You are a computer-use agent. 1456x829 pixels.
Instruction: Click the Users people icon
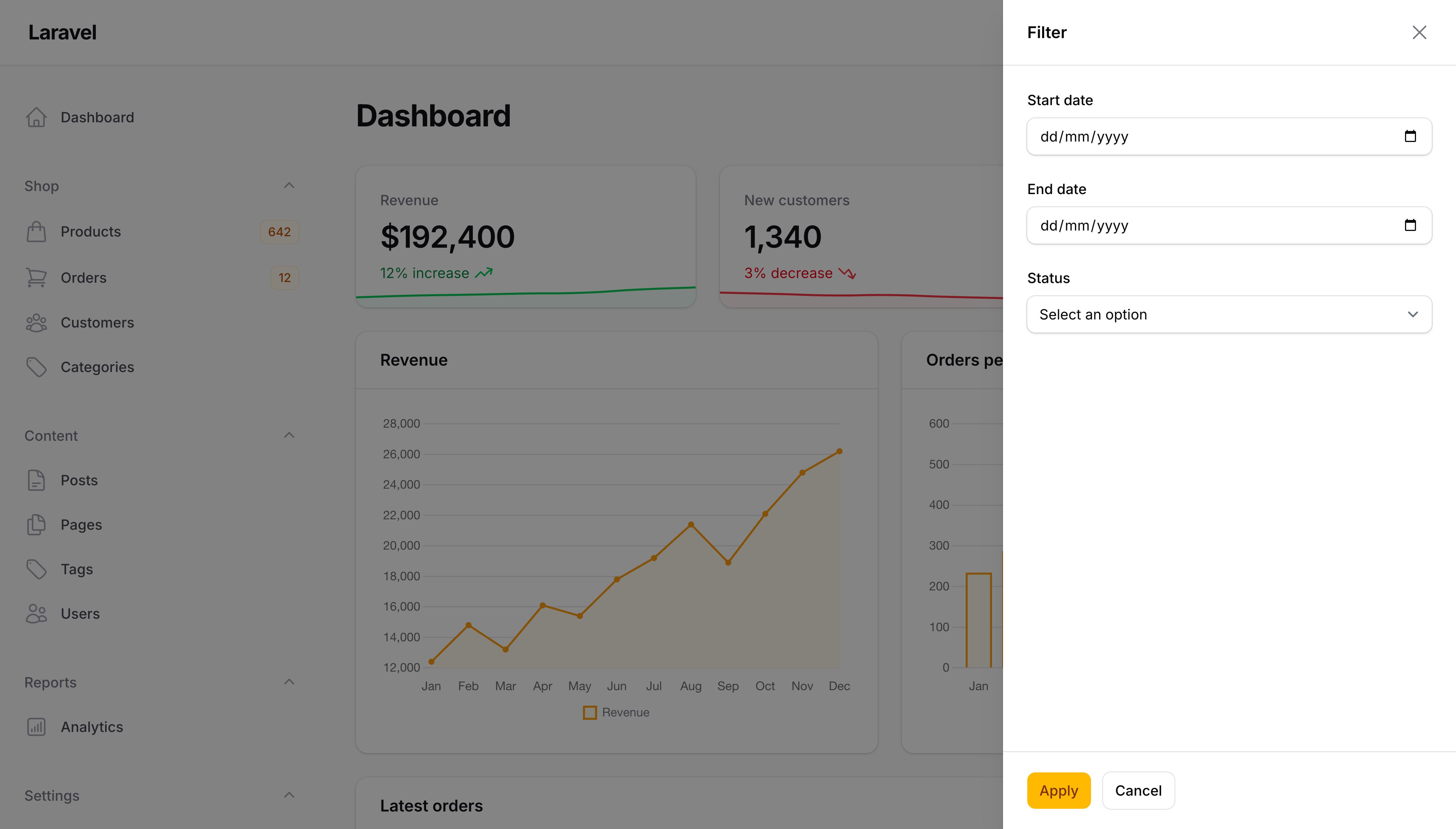click(36, 614)
